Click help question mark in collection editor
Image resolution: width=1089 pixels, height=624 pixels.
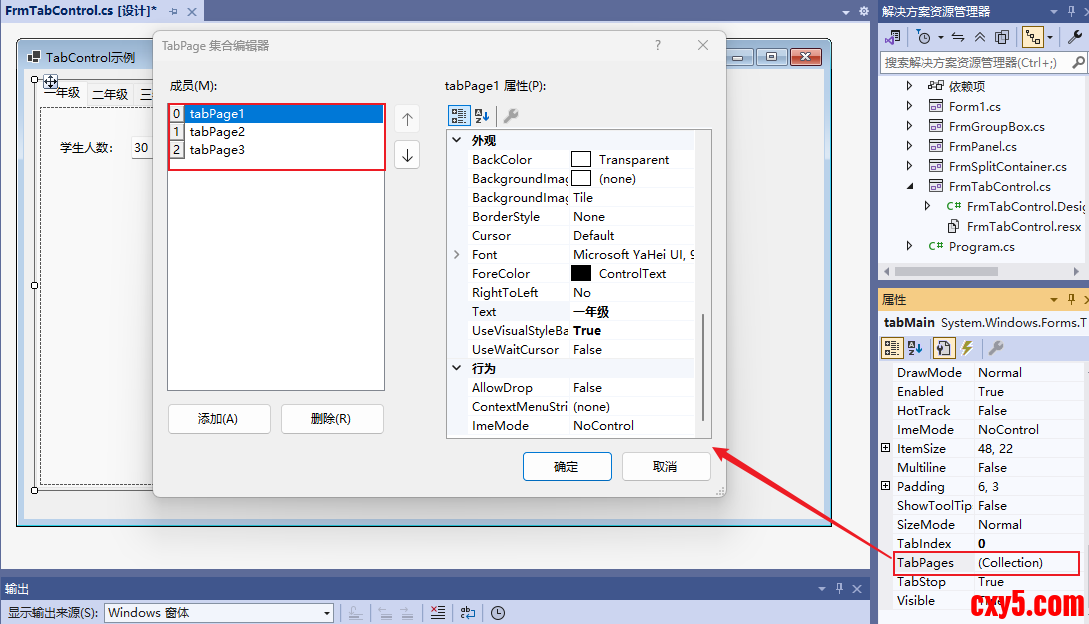[658, 45]
